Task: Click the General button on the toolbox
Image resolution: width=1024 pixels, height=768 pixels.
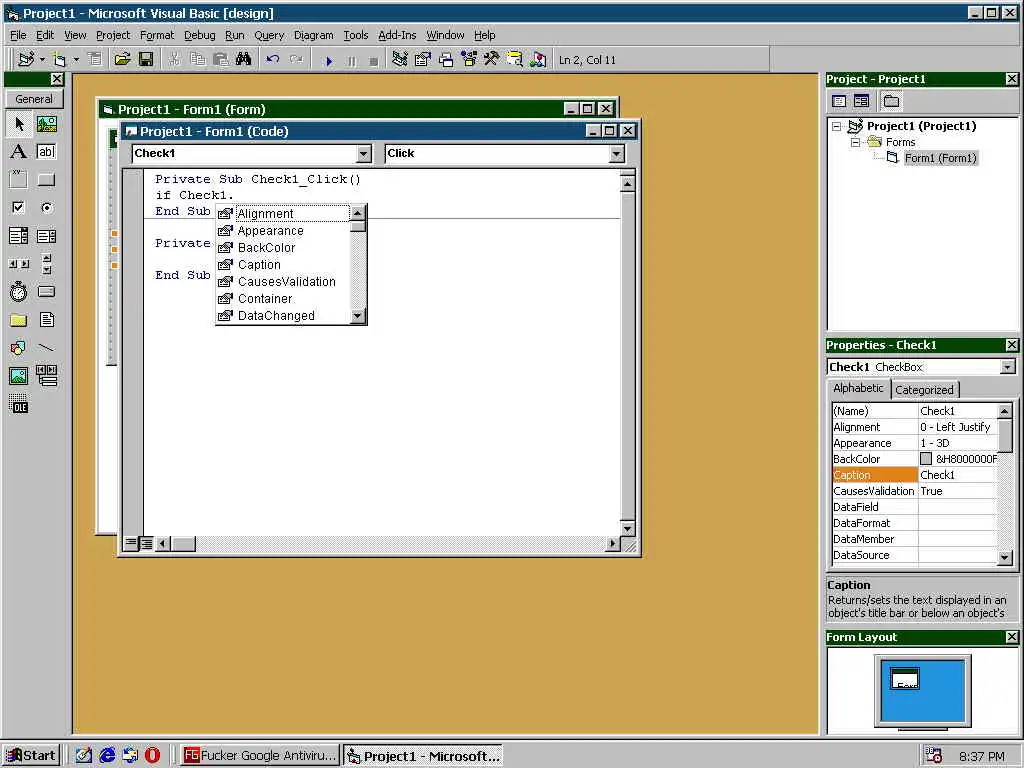Action: click(x=34, y=99)
